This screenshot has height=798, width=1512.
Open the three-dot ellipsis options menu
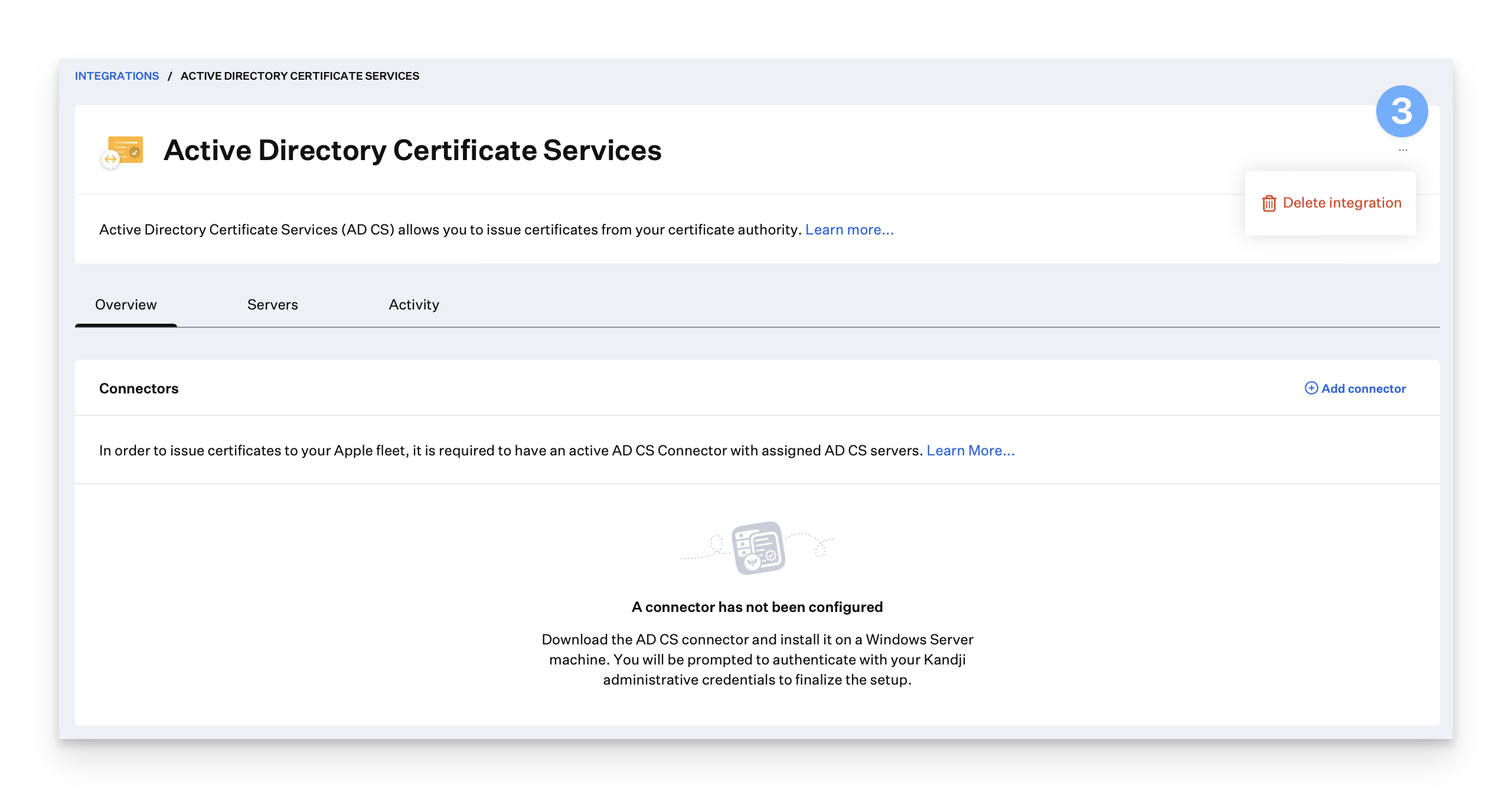point(1403,150)
